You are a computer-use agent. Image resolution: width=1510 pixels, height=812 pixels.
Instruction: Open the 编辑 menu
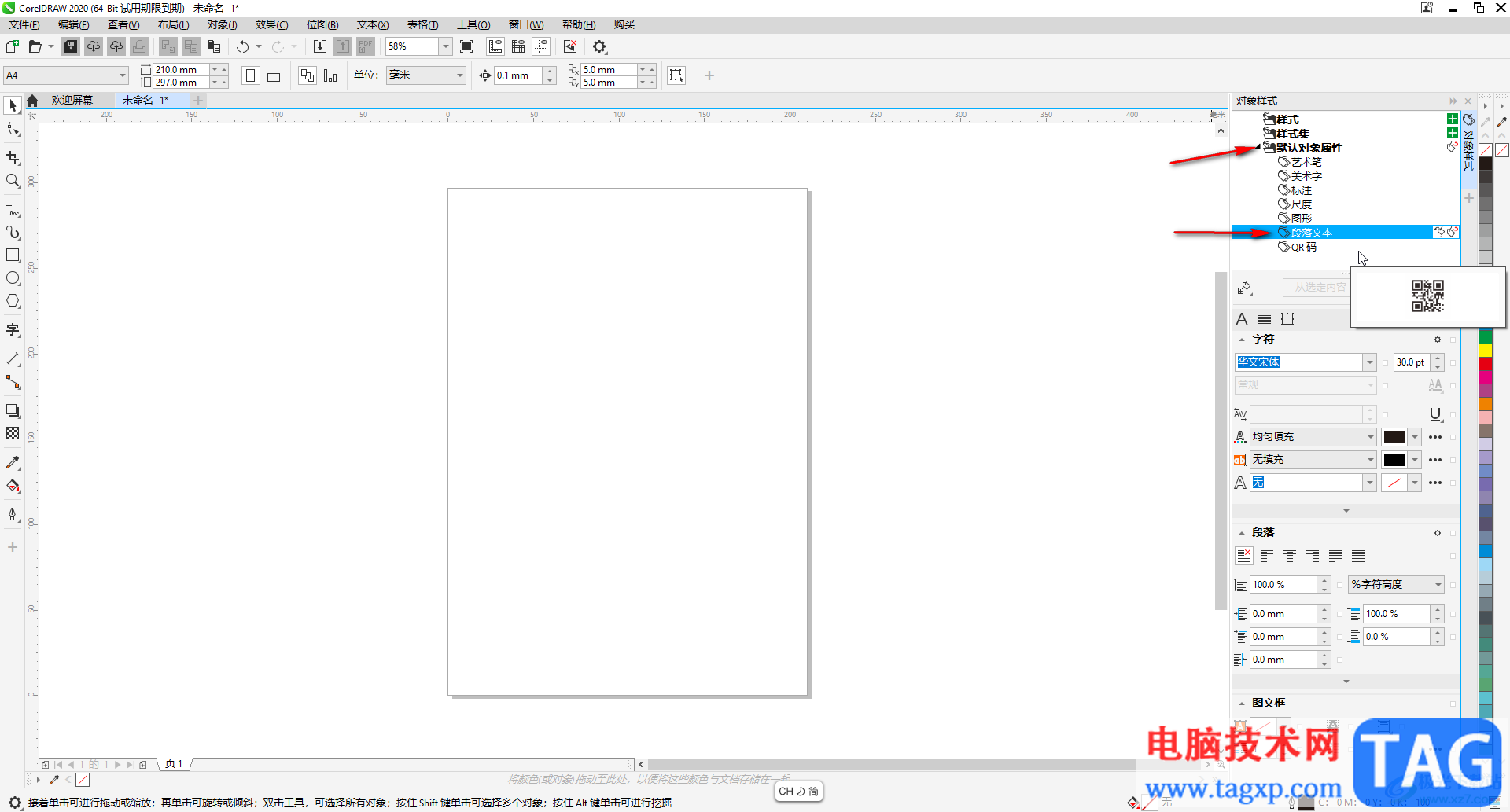pos(74,25)
